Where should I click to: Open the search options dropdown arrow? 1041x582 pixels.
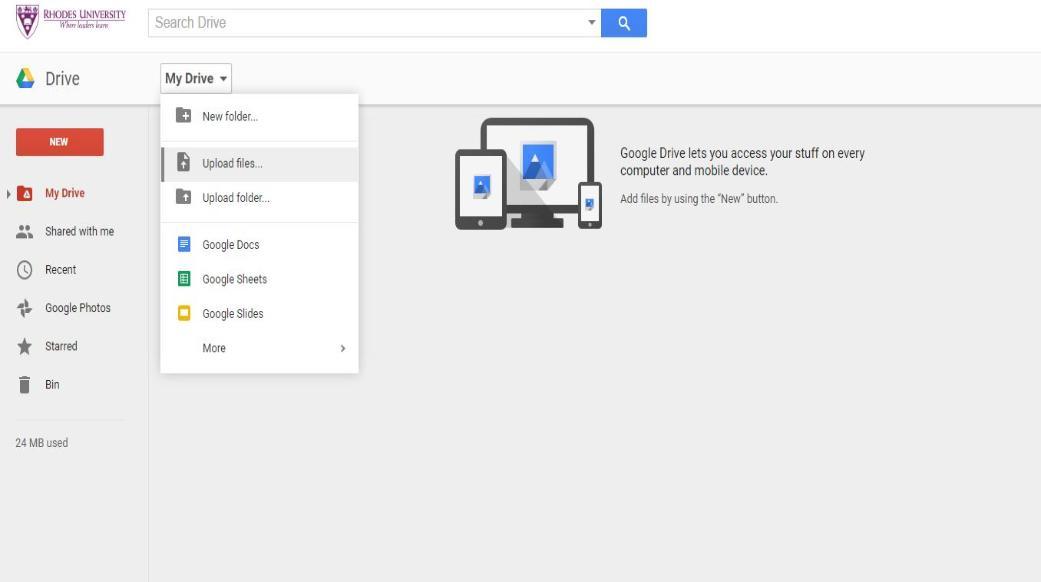click(x=591, y=23)
